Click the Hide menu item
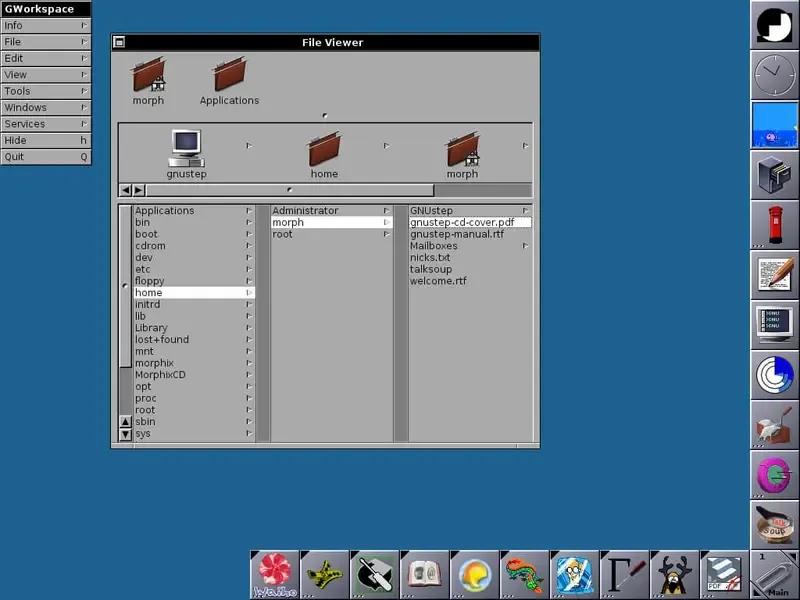 tap(45, 141)
